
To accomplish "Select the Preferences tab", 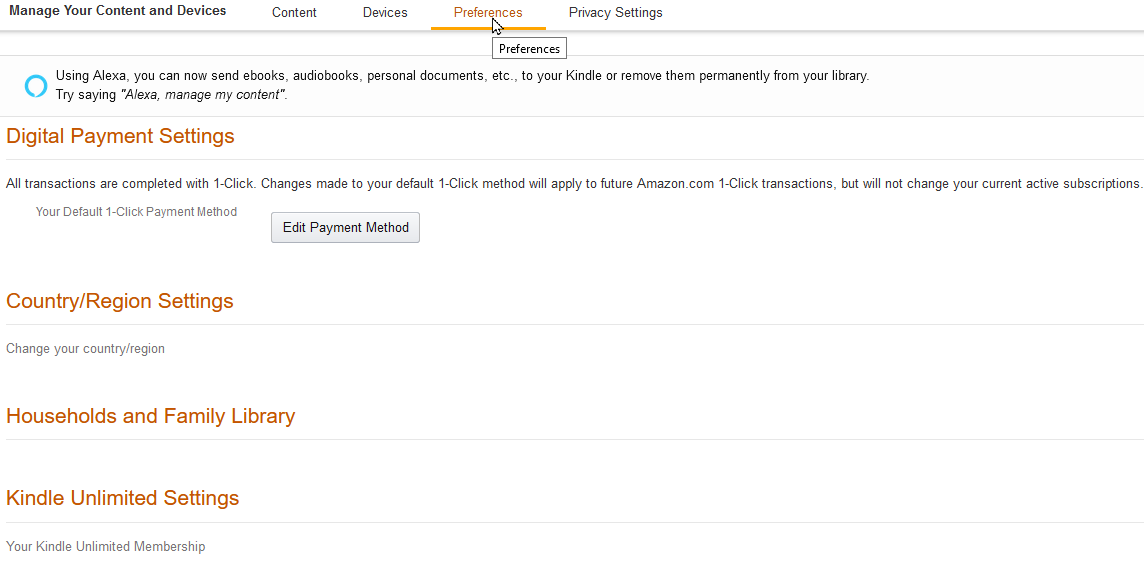I will point(488,13).
